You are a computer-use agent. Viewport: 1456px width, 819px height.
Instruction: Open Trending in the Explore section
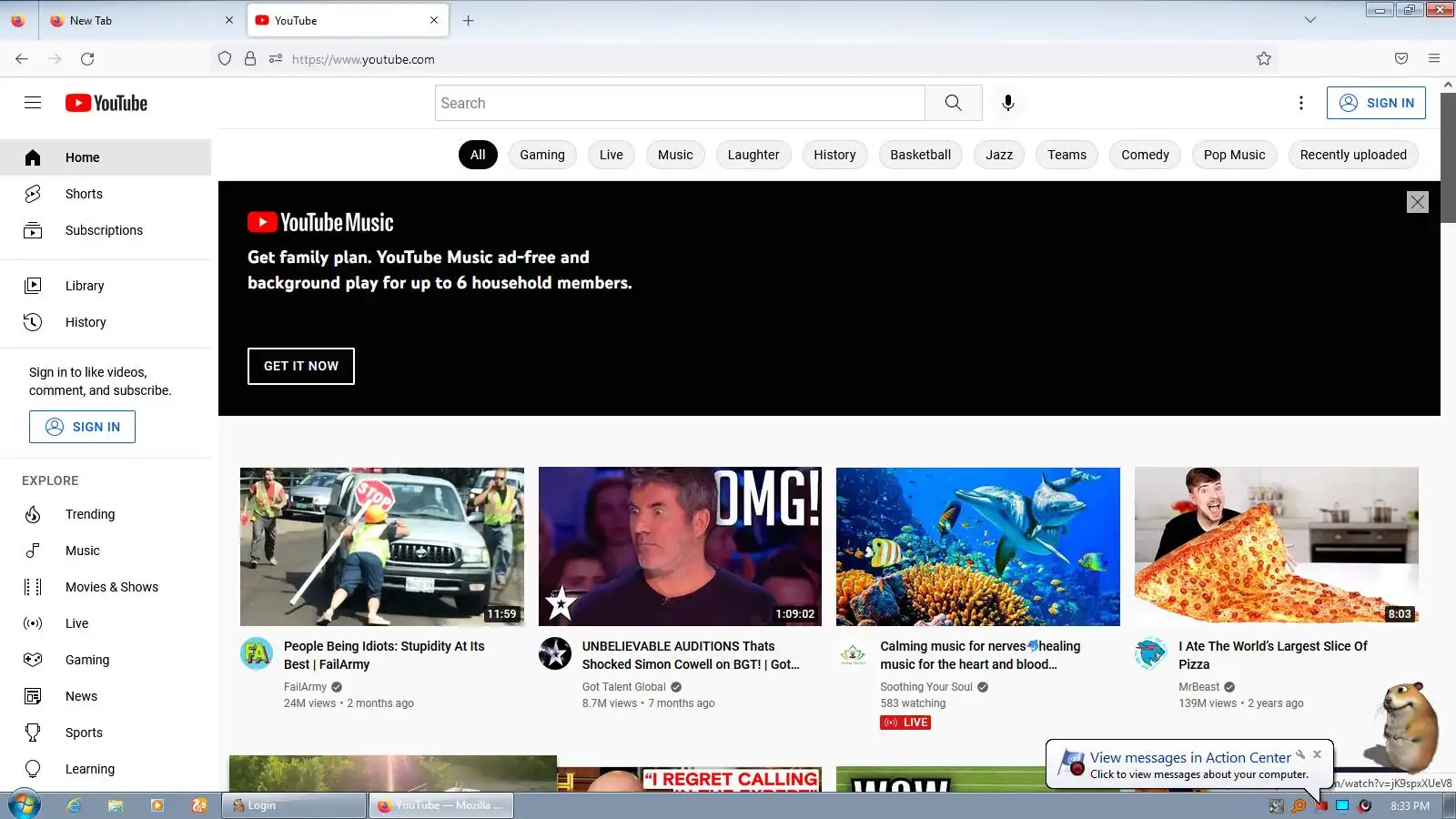click(106, 514)
